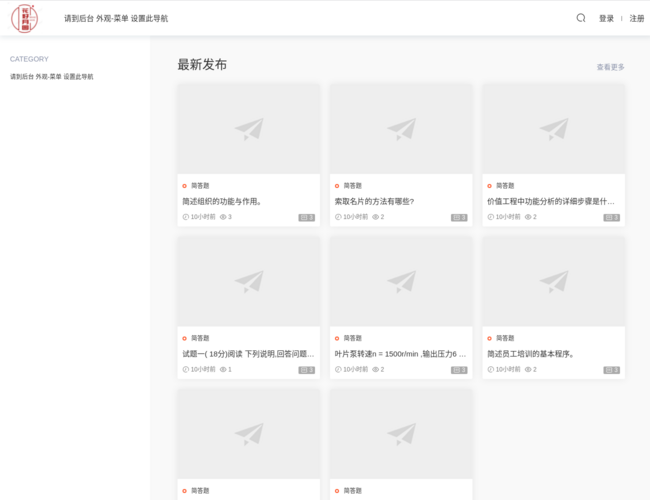Click 简答题 tag on 索取名片 card
This screenshot has height=500, width=650.
[x=352, y=186]
